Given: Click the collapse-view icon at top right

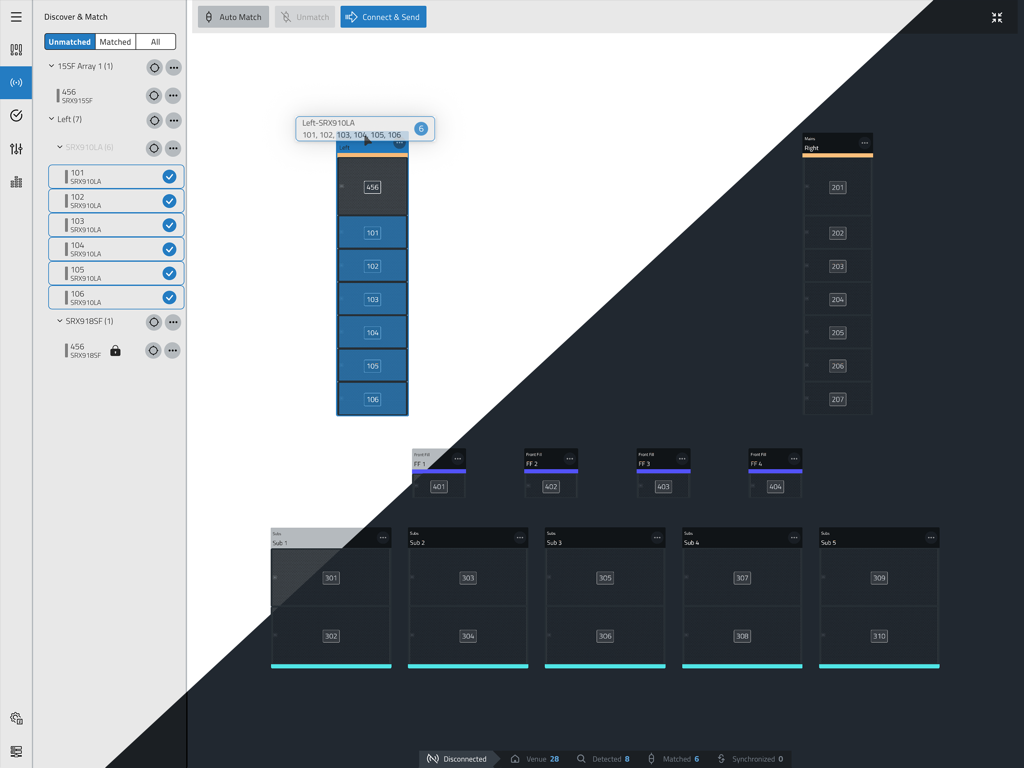Looking at the screenshot, I should pyautogui.click(x=997, y=17).
